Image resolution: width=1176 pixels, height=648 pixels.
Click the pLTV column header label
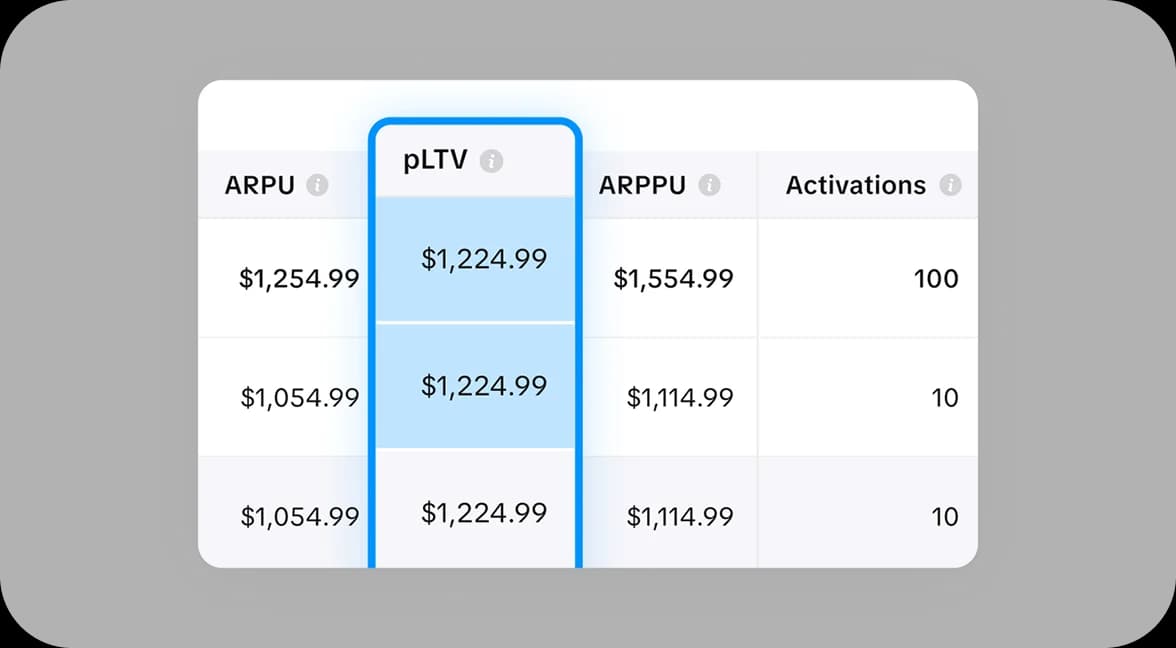click(434, 158)
